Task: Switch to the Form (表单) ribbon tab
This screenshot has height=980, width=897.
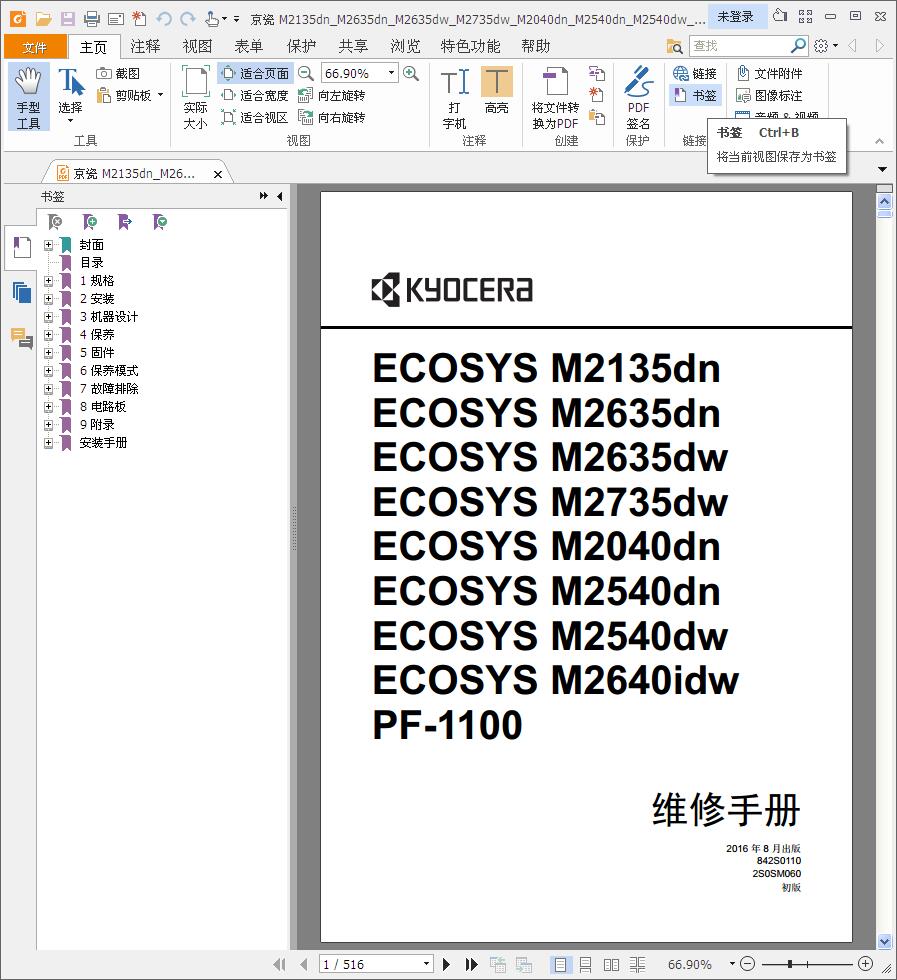Action: [x=249, y=46]
